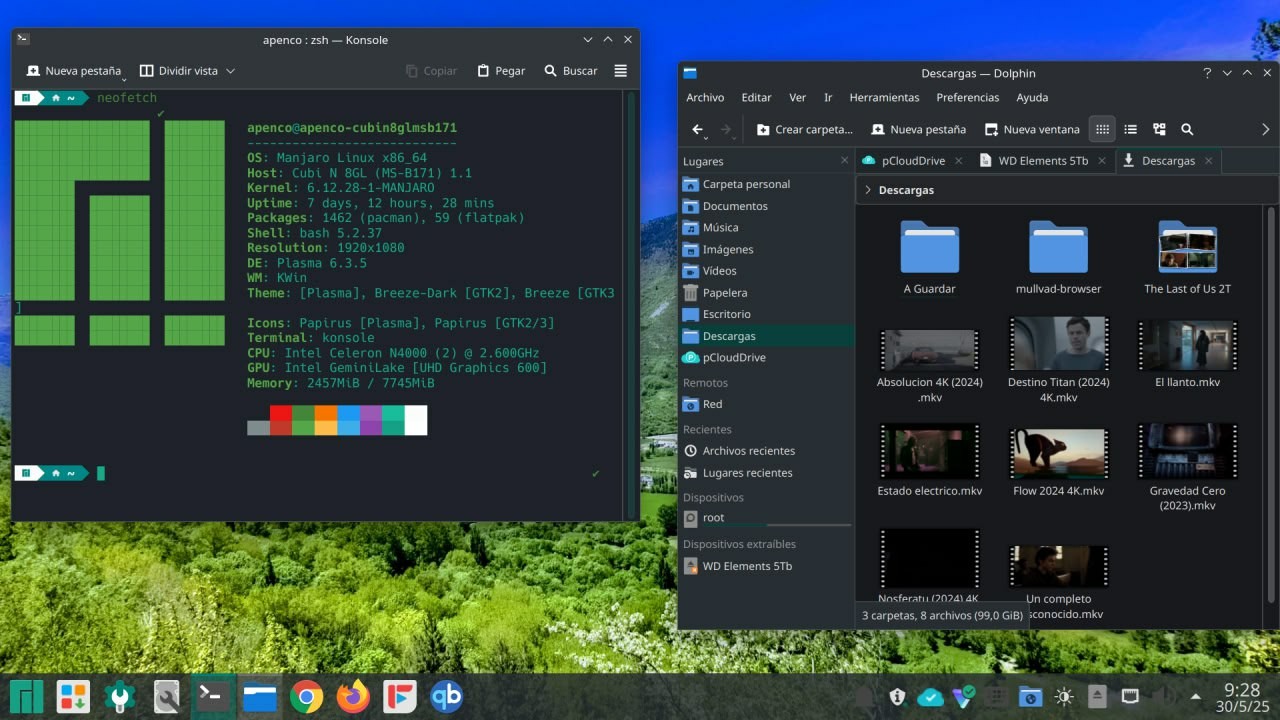Open Archivos recientes in sidebar
Image resolution: width=1280 pixels, height=720 pixels.
(765, 451)
